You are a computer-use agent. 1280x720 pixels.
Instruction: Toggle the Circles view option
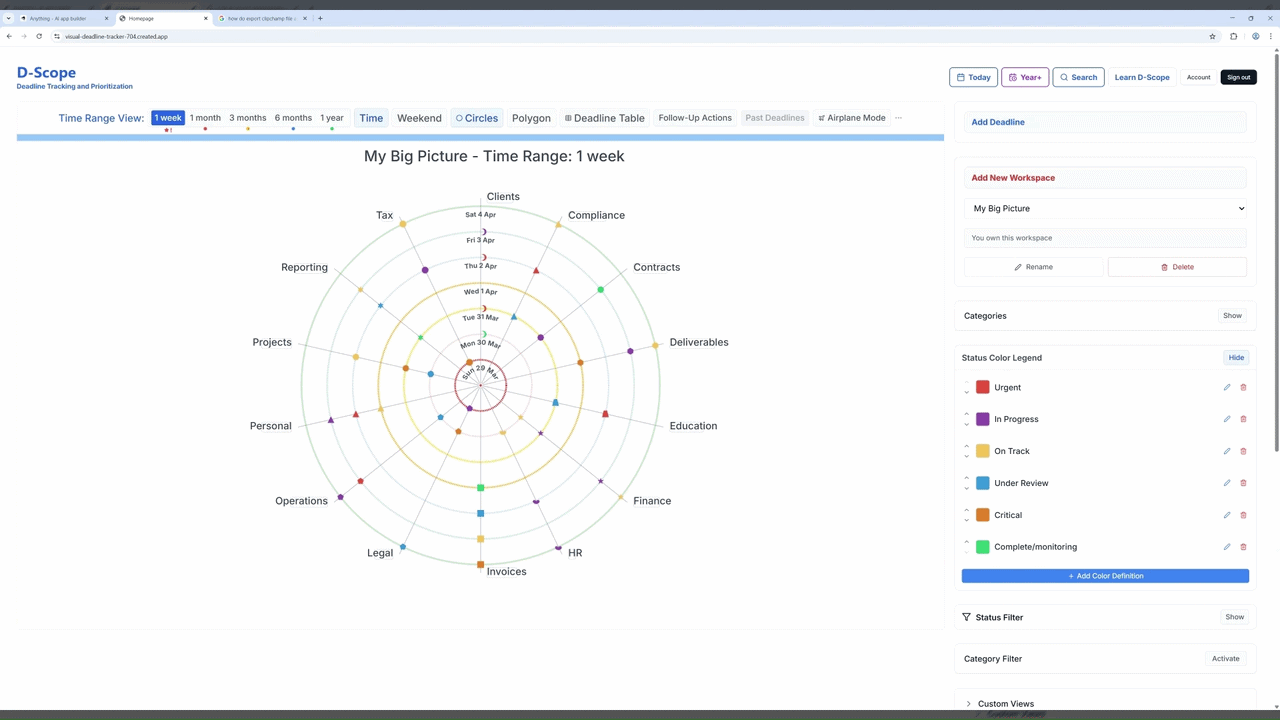(476, 118)
